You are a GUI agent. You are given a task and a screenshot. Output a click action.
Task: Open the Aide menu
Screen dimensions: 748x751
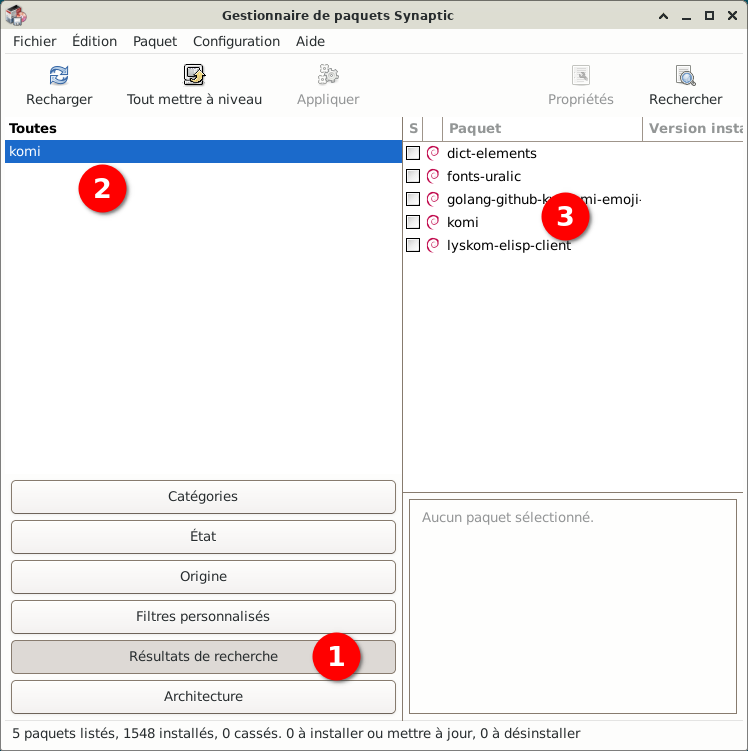point(310,41)
